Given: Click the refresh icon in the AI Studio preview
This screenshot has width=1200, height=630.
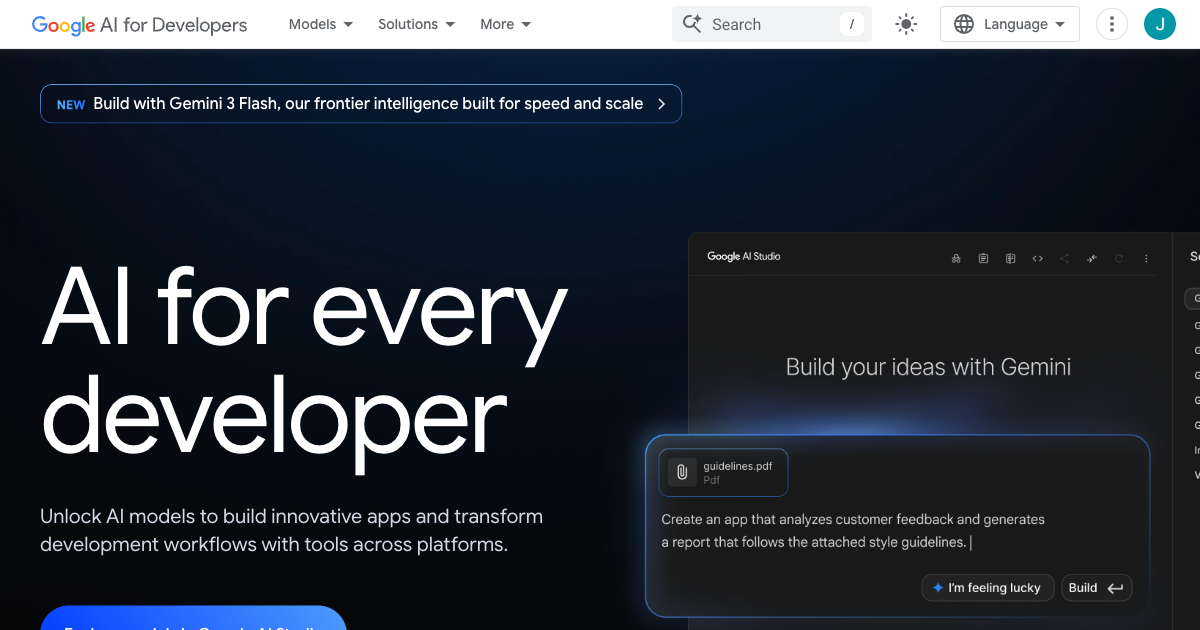Looking at the screenshot, I should pyautogui.click(x=1119, y=259).
